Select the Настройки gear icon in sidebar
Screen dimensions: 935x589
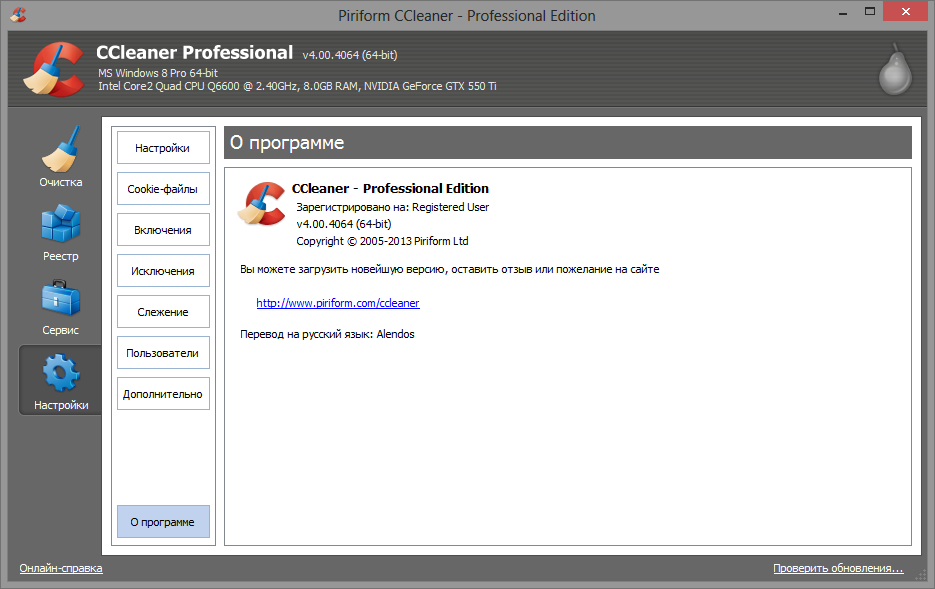60,374
